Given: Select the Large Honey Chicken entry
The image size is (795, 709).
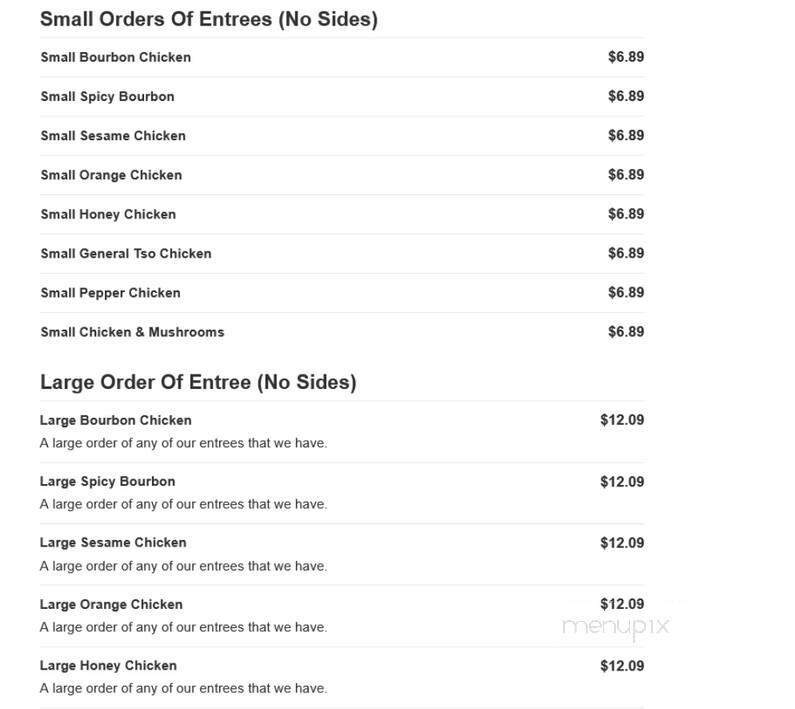Looking at the screenshot, I should tap(108, 665).
